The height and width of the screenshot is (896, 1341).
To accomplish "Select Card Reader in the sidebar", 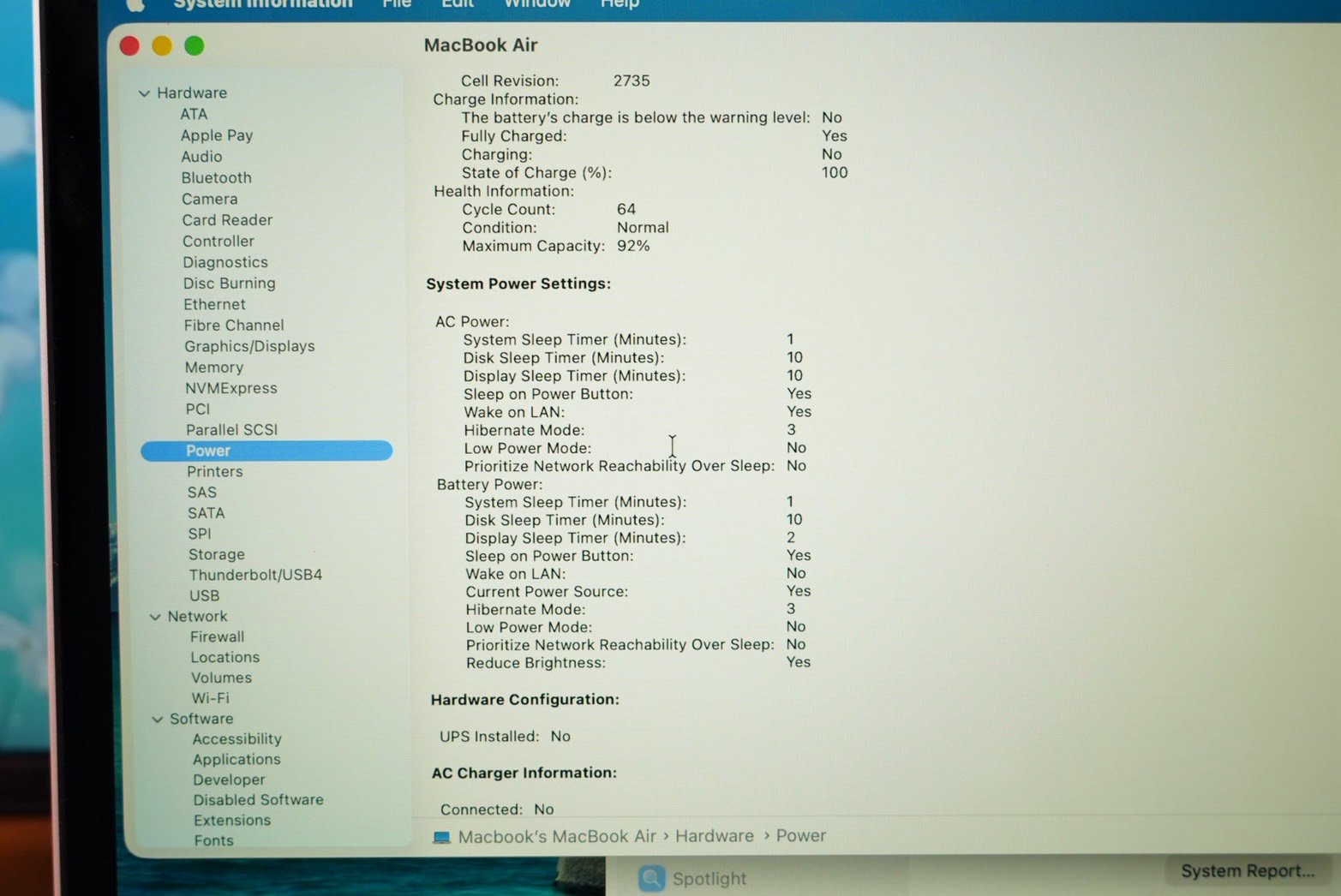I will click(227, 220).
